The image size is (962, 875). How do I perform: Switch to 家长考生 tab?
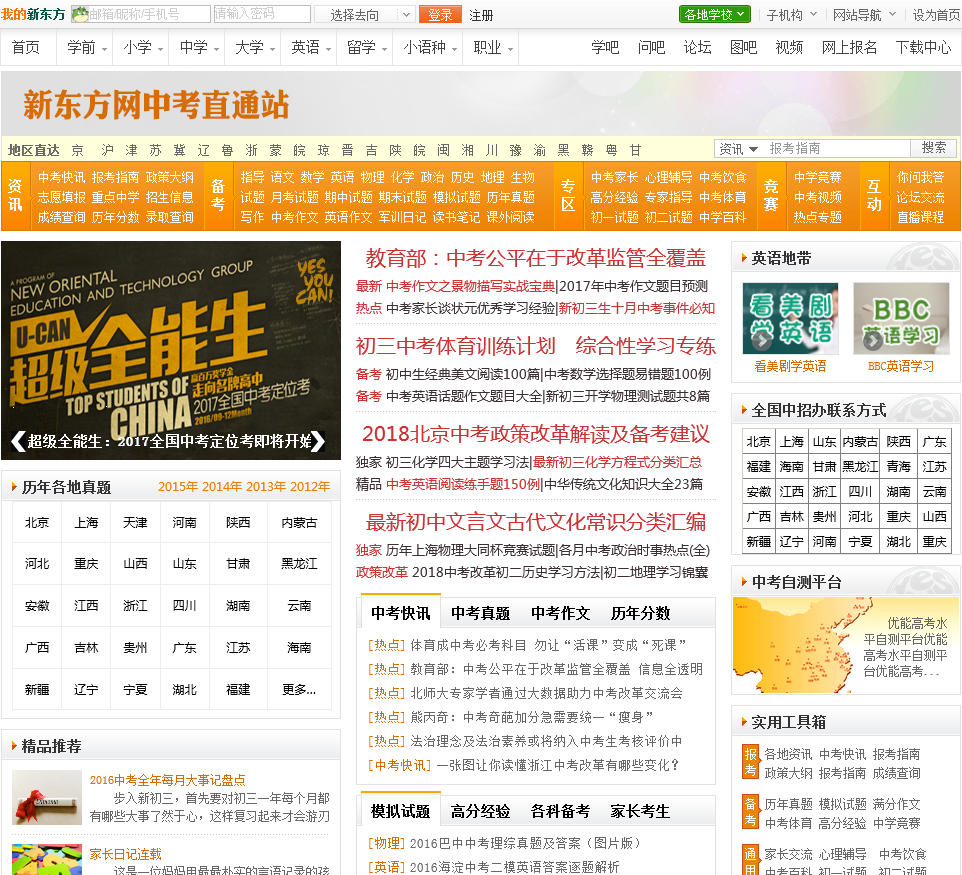640,811
